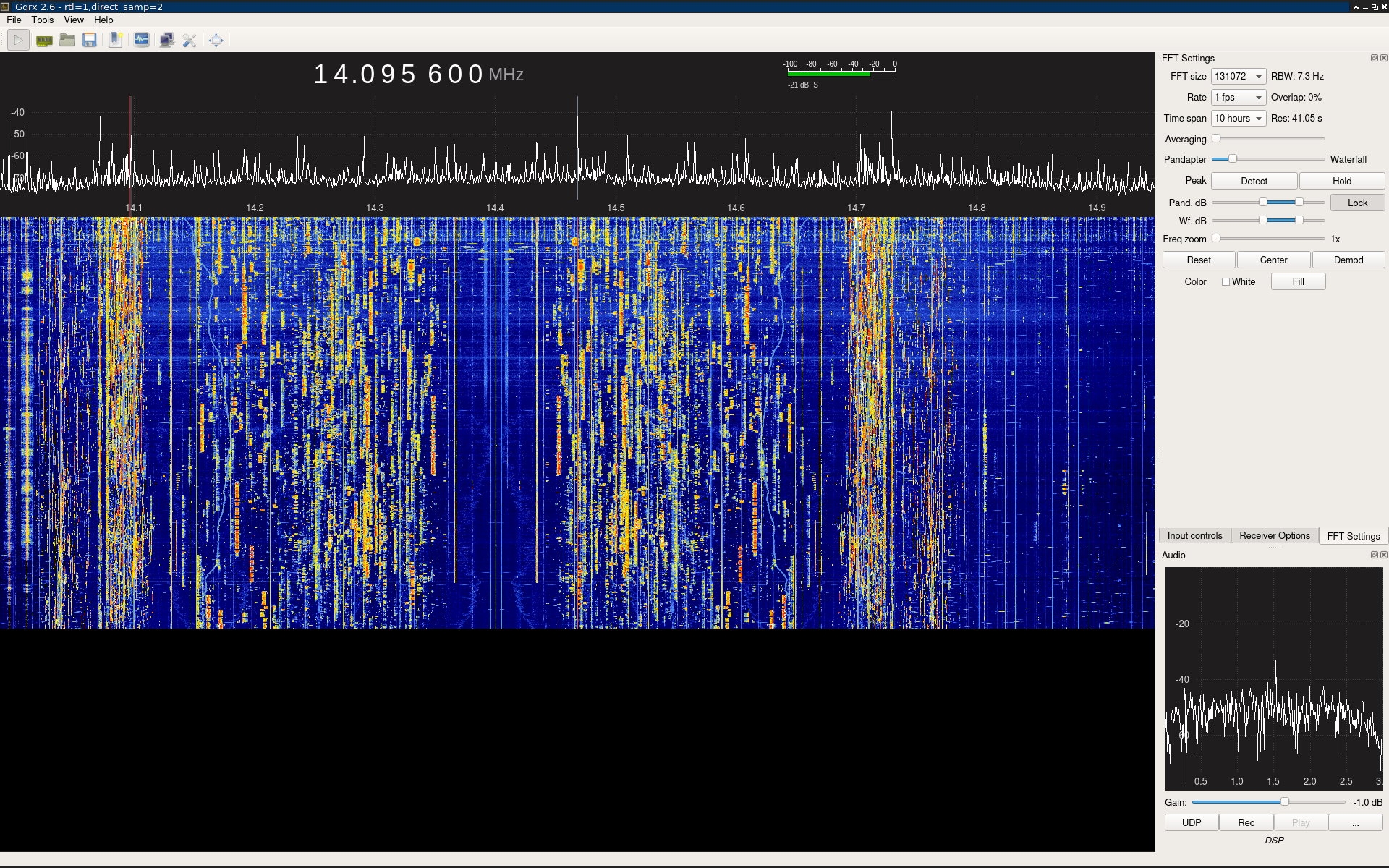Open the AFSK1200 decoder monitor icon
This screenshot has width=1389, height=868.
pyautogui.click(x=142, y=41)
